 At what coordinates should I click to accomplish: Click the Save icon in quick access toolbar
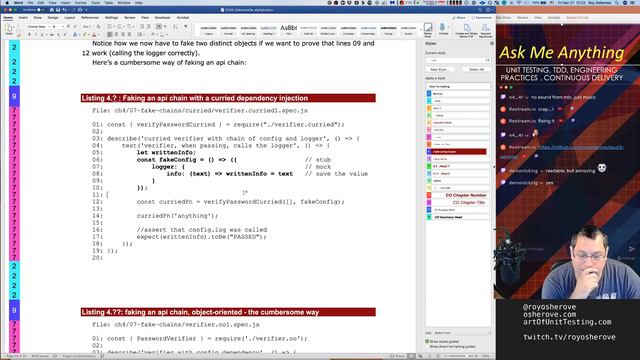coord(58,9)
